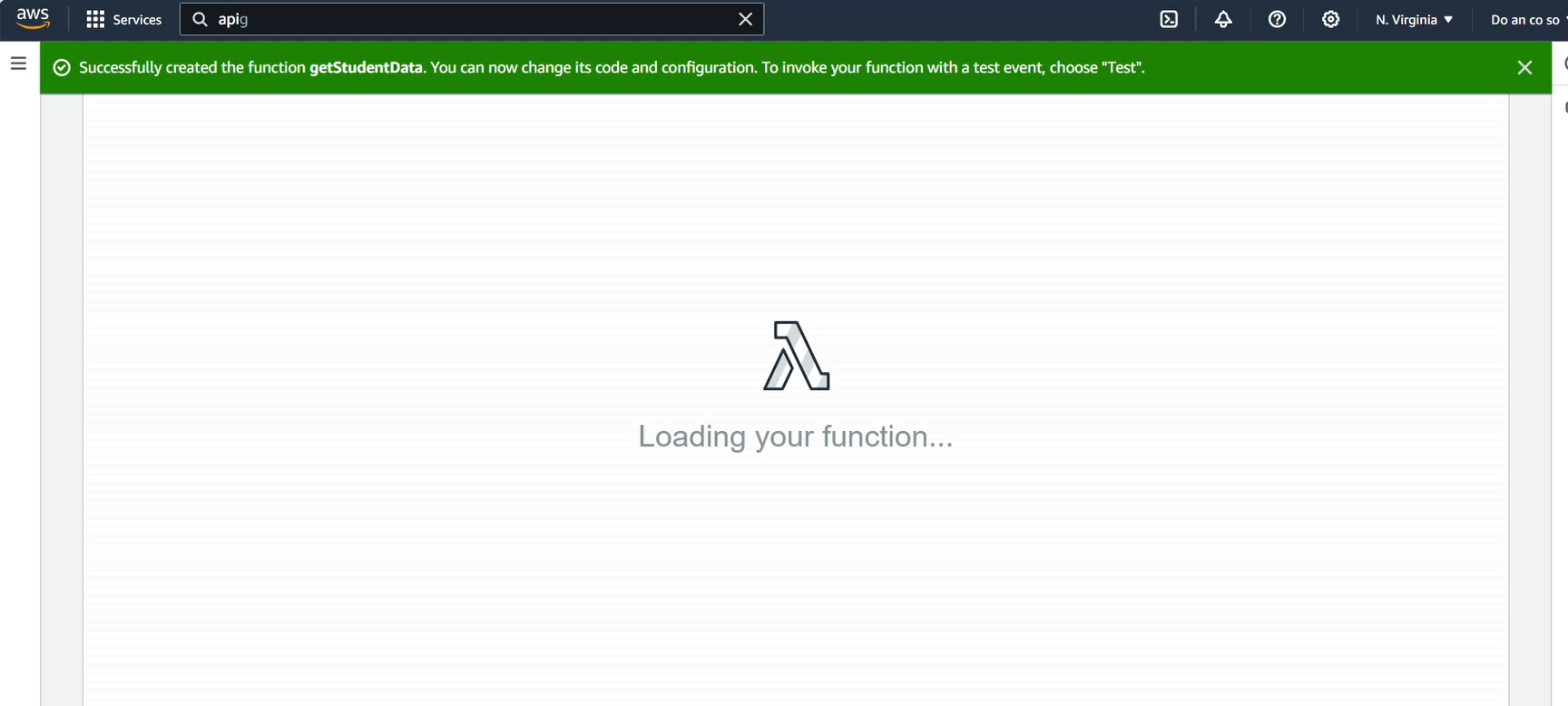Open the AWS home logo

[x=33, y=19]
